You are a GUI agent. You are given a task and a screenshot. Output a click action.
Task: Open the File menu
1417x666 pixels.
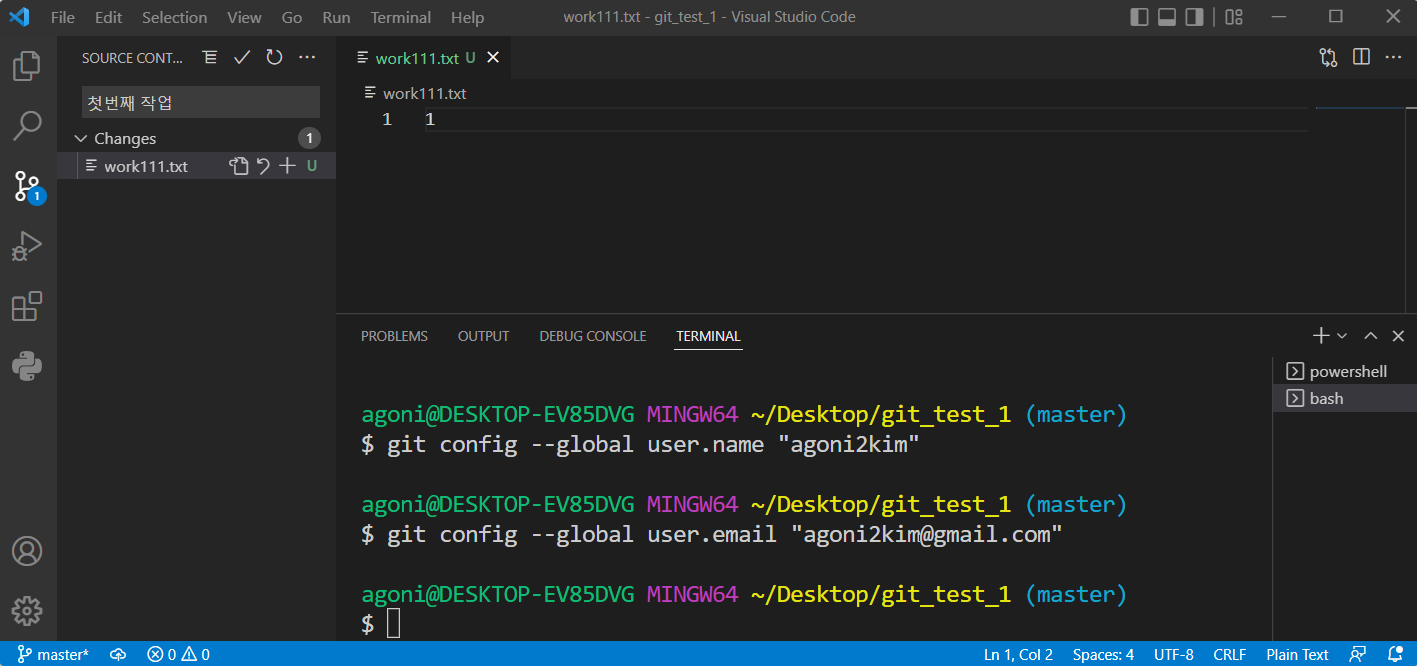pyautogui.click(x=63, y=17)
